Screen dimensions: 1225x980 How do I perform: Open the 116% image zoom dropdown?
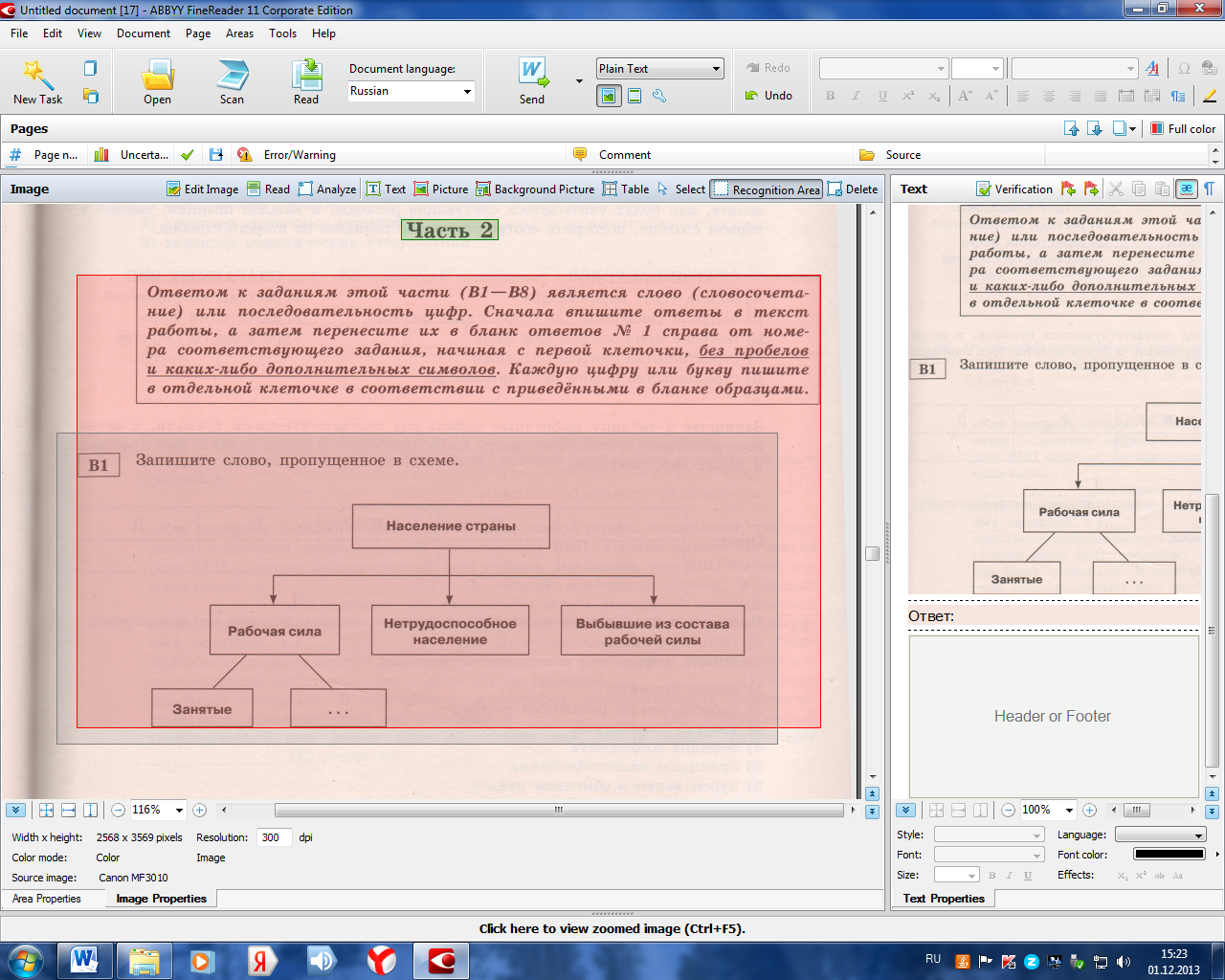(x=179, y=811)
